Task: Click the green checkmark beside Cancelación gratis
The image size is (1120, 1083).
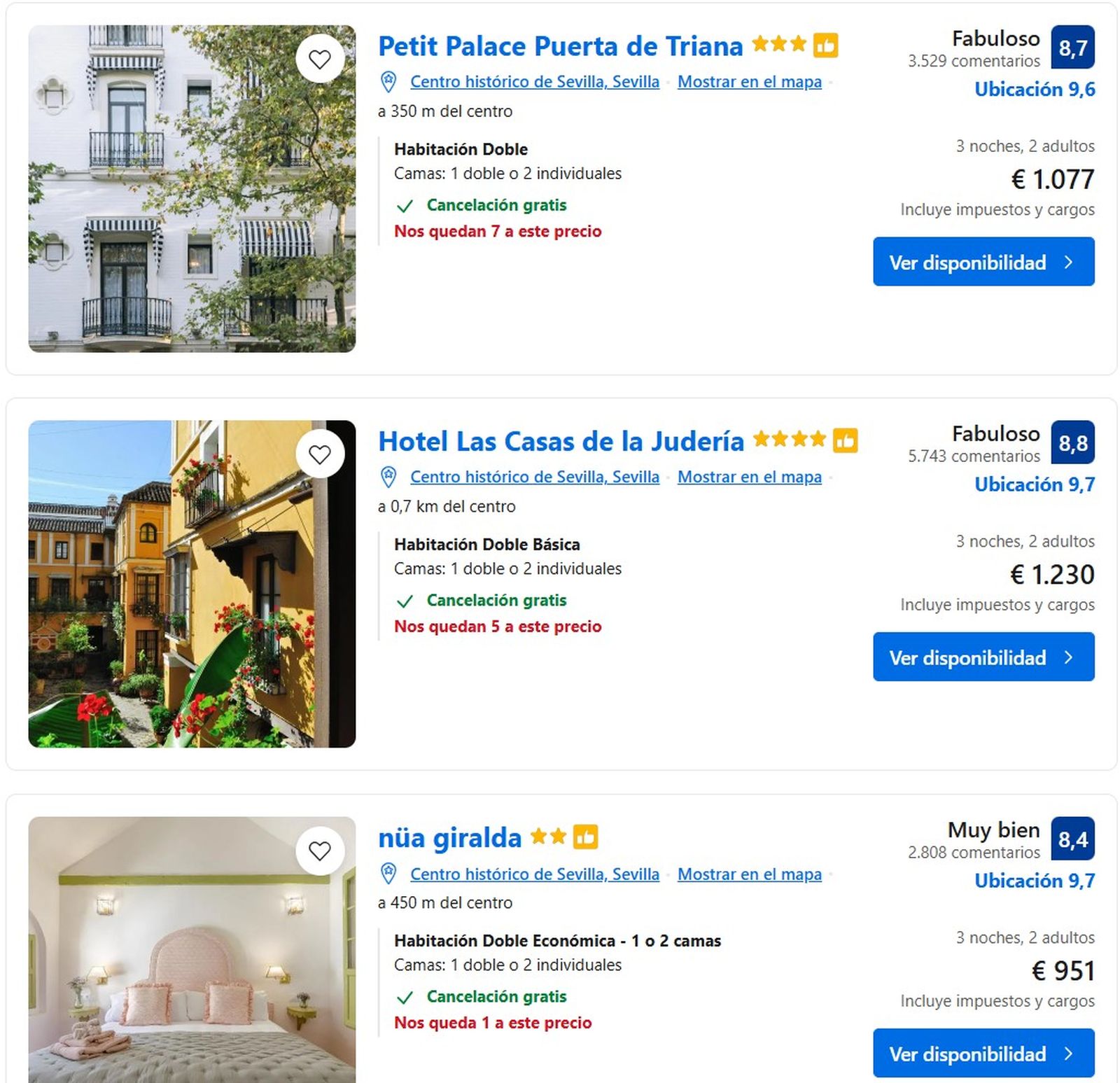Action: click(405, 205)
